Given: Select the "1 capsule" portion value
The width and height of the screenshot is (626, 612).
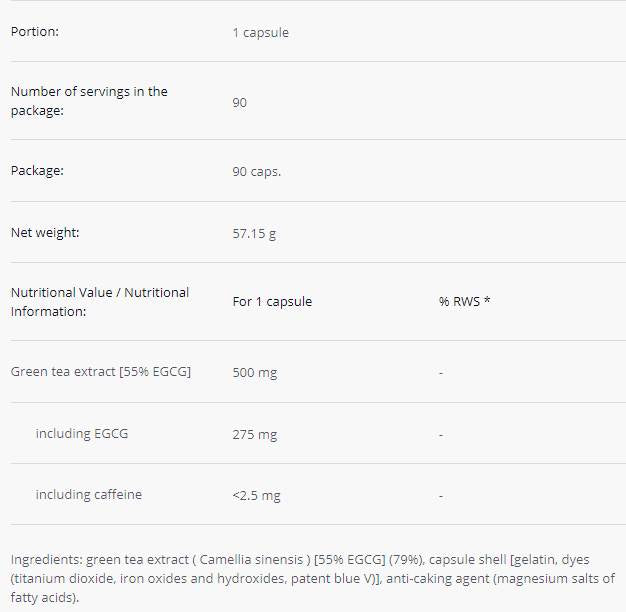Looking at the screenshot, I should tap(260, 32).
